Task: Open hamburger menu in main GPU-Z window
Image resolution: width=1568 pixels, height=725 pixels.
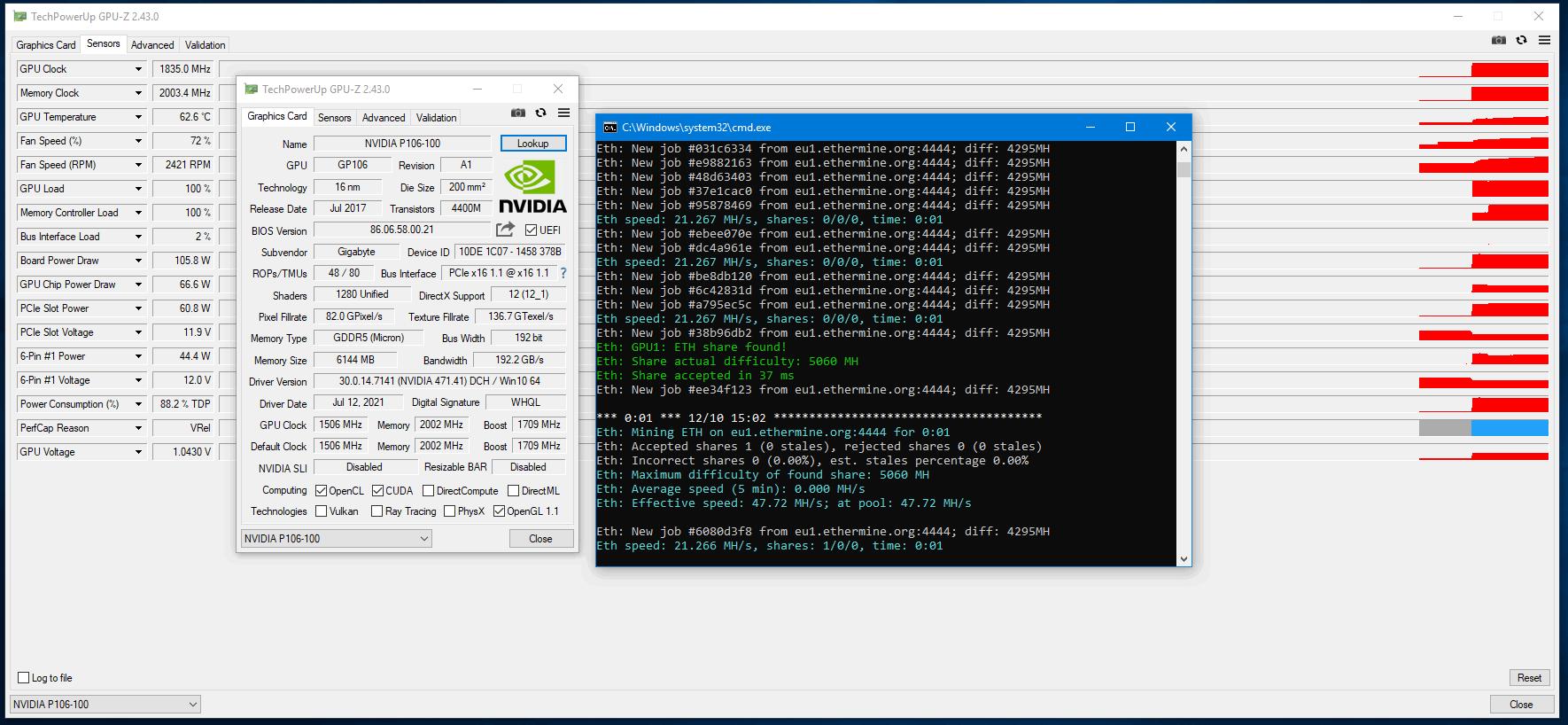Action: (x=1545, y=40)
